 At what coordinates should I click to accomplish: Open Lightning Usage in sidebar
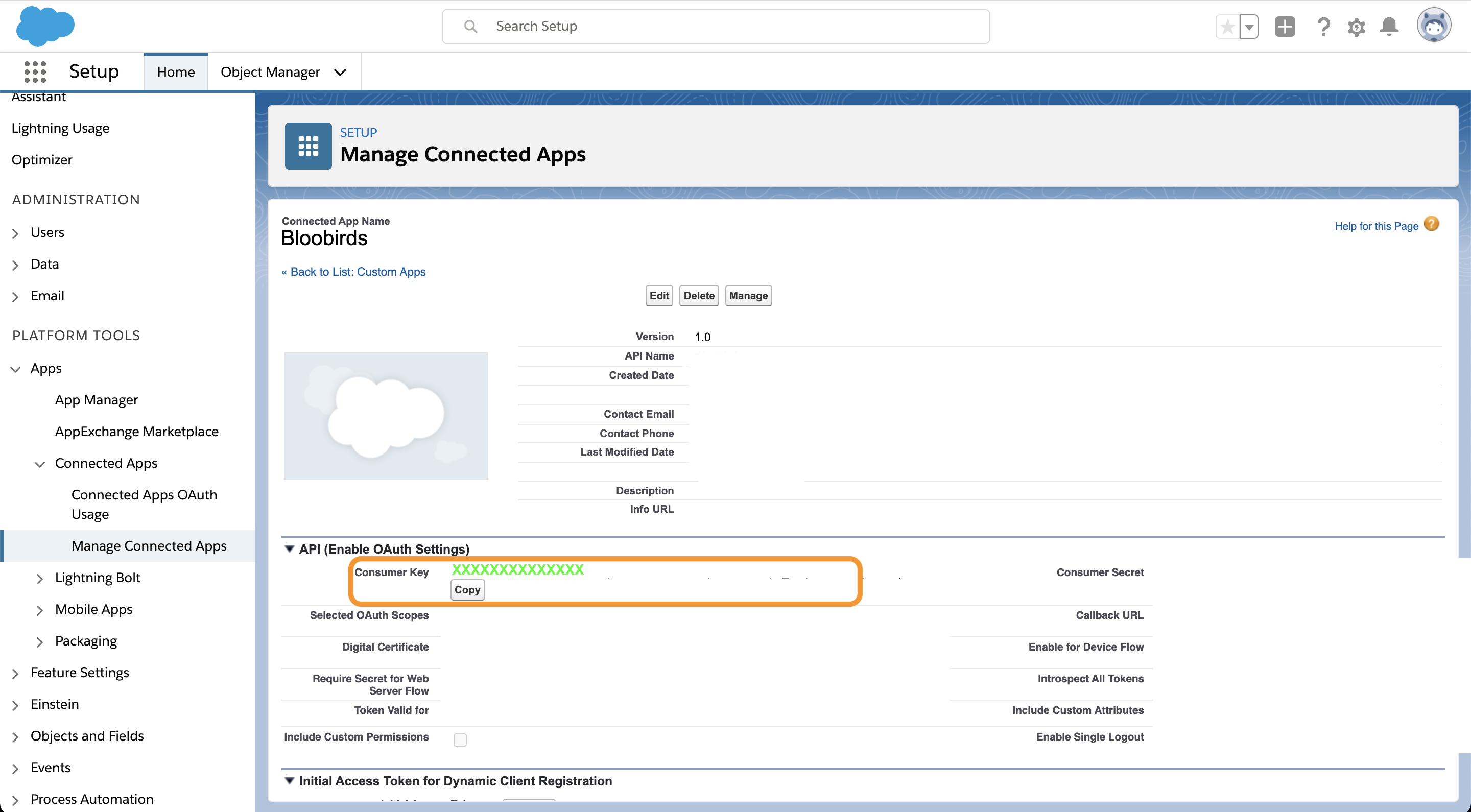(x=60, y=128)
